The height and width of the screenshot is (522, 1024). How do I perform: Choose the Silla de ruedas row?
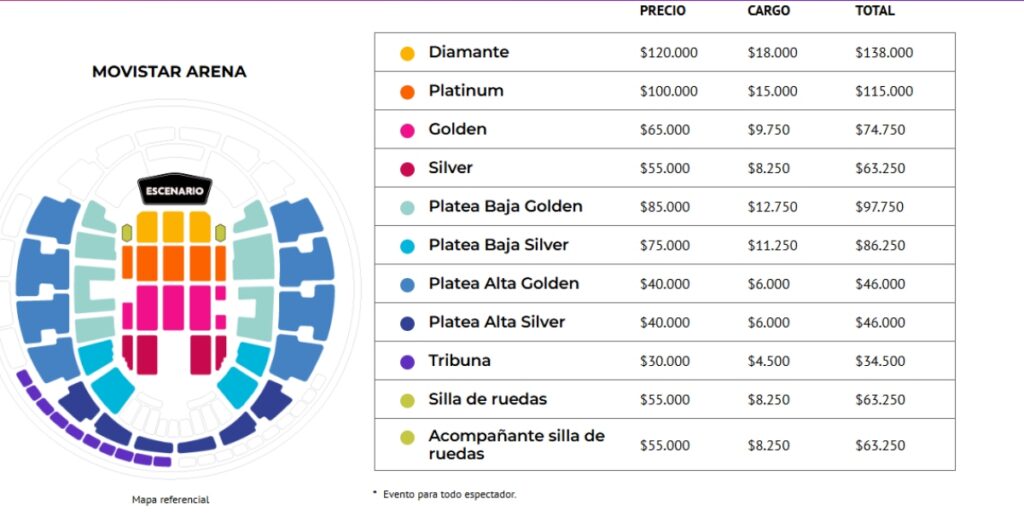(x=665, y=399)
